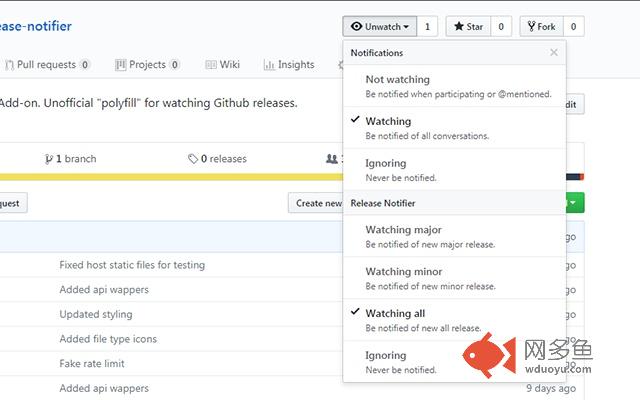Star the repository
Viewport: 640px width, 400px height.
click(468, 27)
